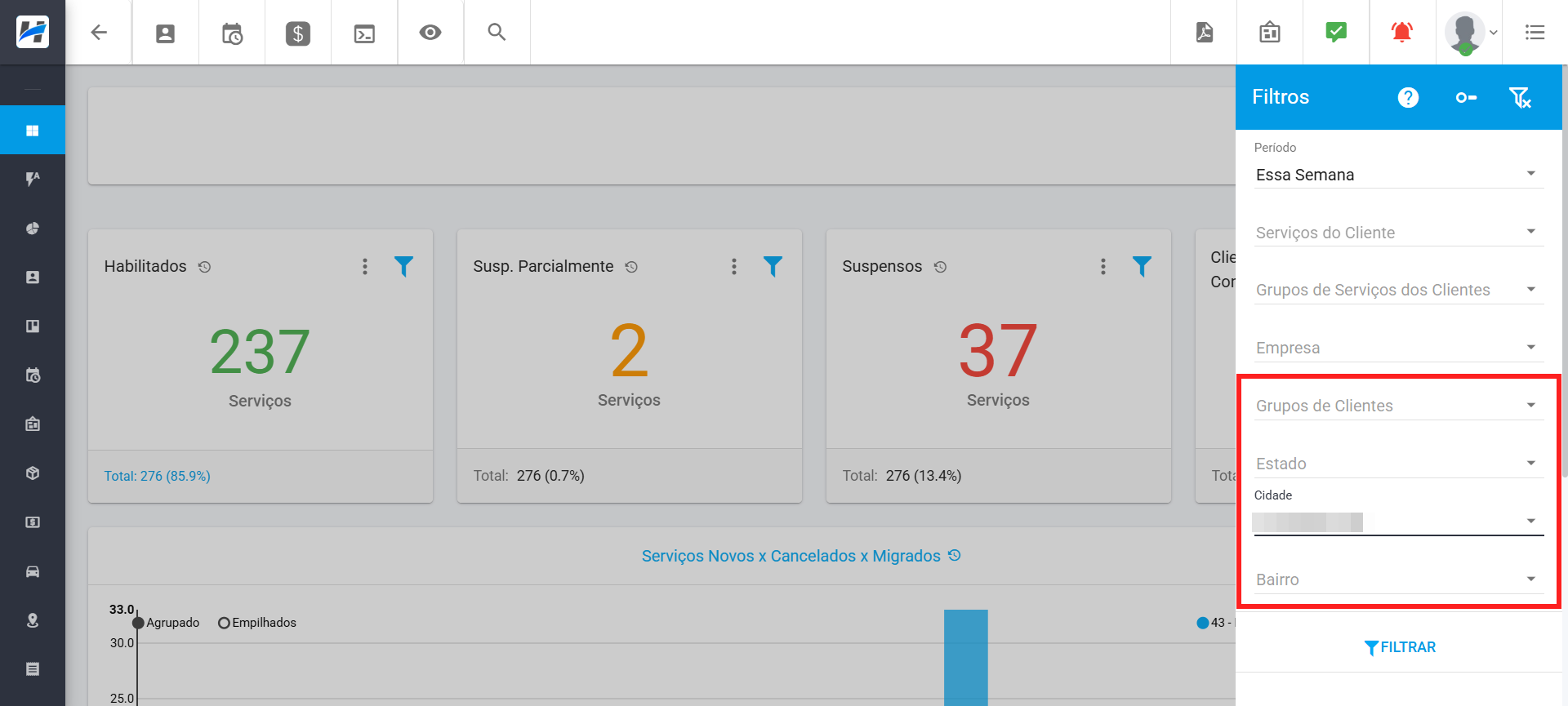Open the box package icon in sidebar

(x=33, y=473)
